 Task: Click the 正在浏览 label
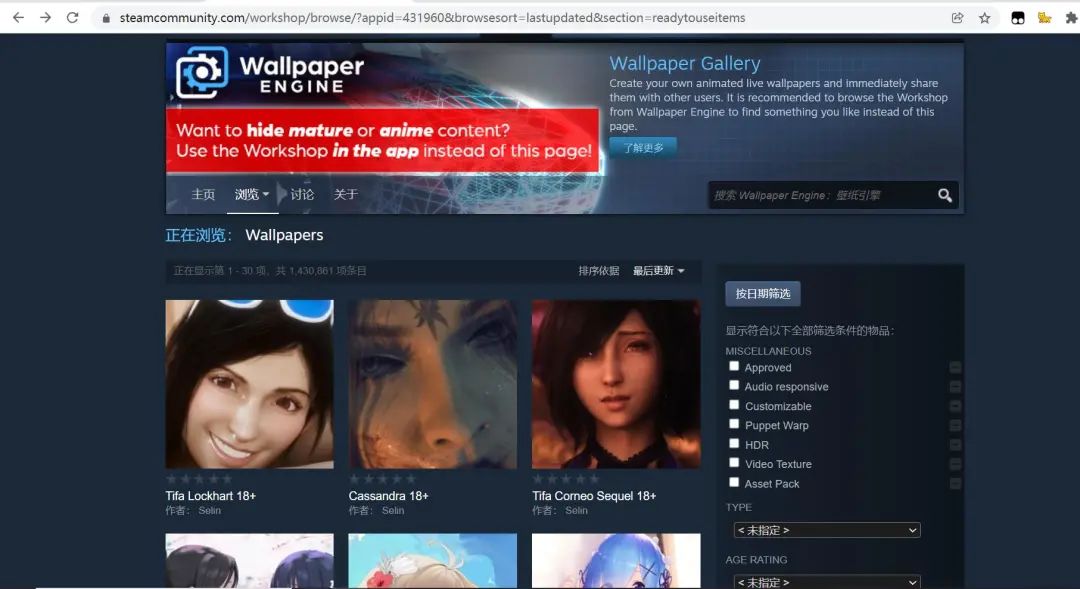pyautogui.click(x=198, y=235)
